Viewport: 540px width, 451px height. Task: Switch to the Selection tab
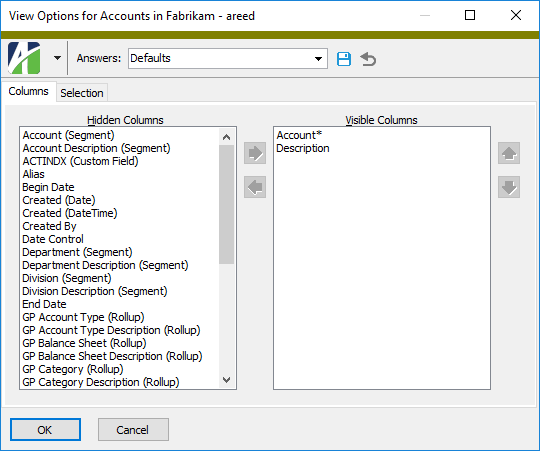coord(82,93)
